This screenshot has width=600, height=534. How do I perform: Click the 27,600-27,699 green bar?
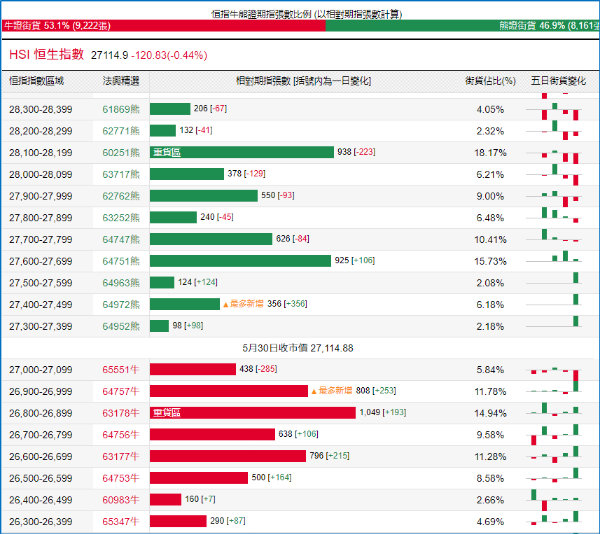(240, 261)
